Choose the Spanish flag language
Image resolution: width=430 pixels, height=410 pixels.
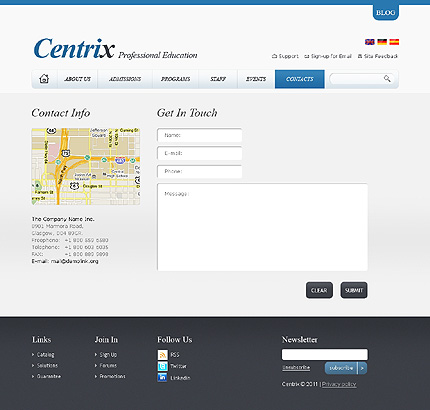click(394, 42)
